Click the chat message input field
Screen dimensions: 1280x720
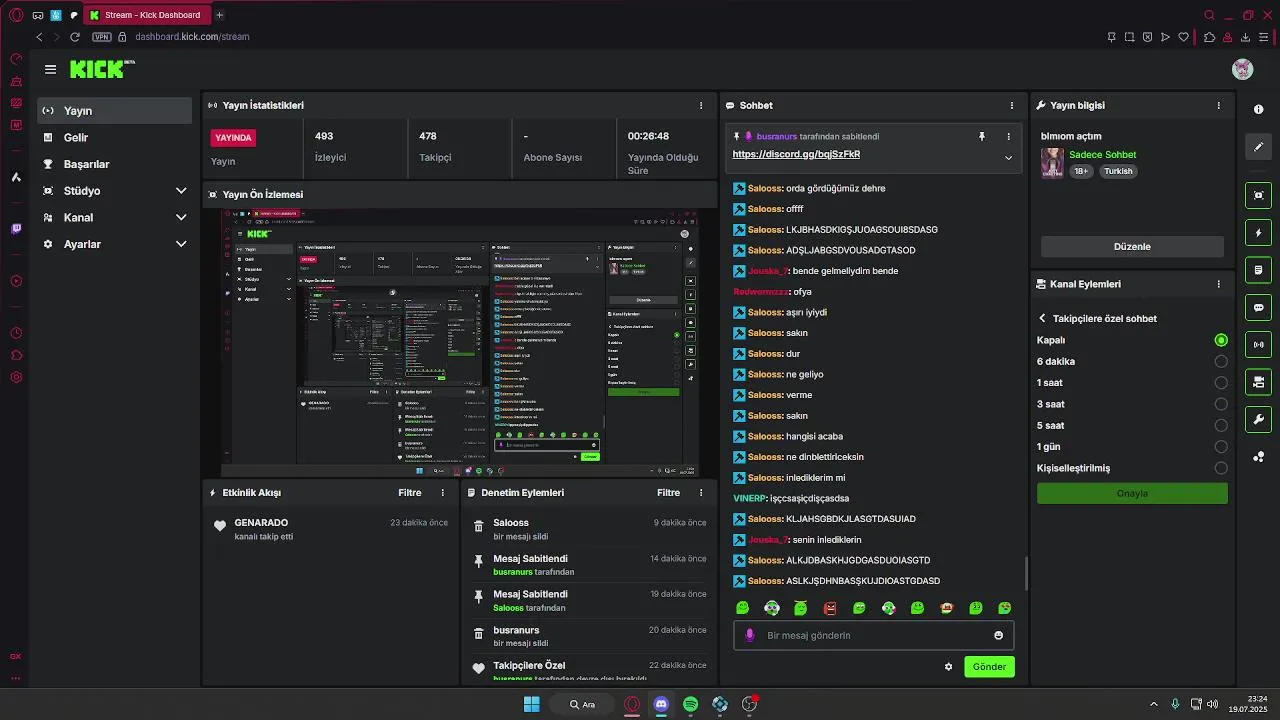(874, 635)
